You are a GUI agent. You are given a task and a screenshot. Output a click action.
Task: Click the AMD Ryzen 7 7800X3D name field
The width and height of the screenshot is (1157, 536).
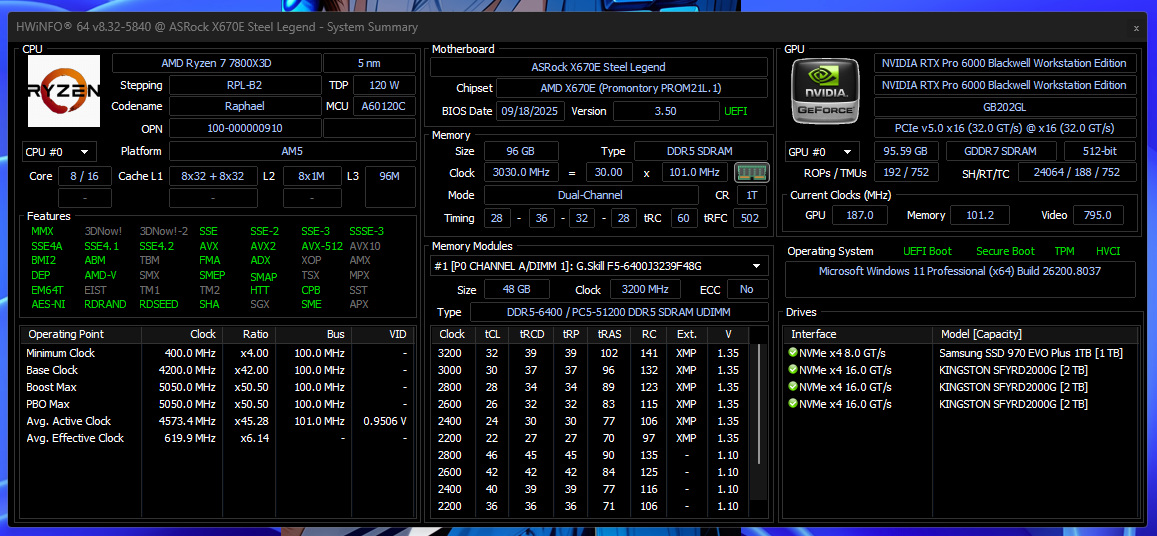(x=217, y=63)
